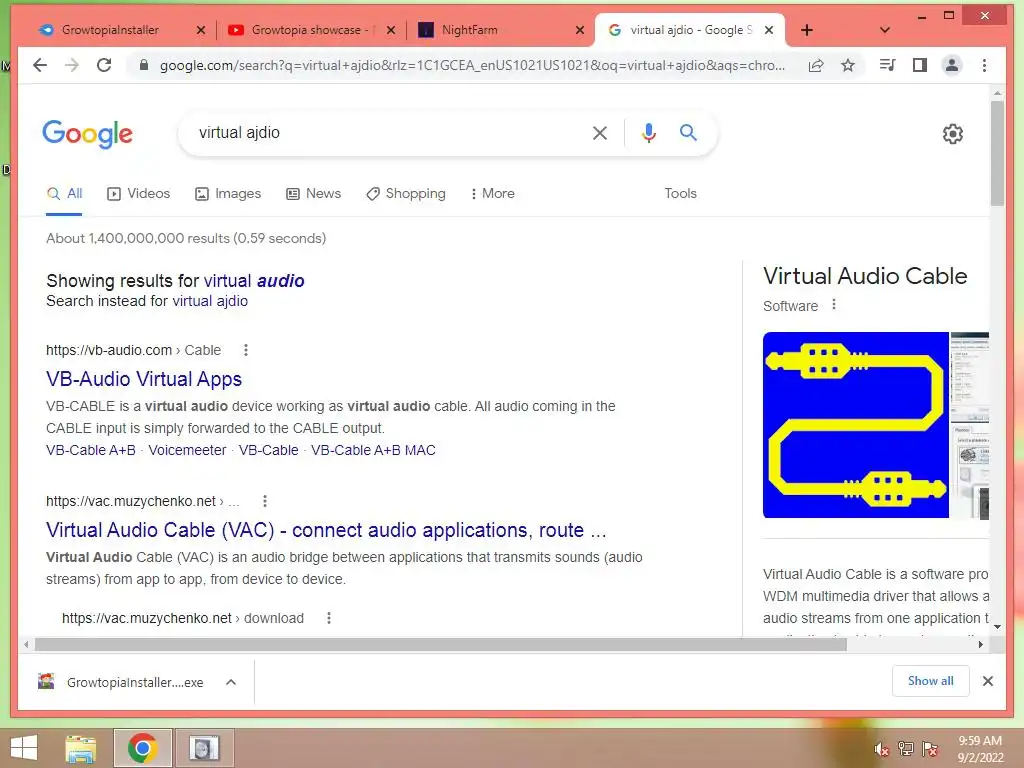Open the third pinned taskbar app
The height and width of the screenshot is (768, 1024).
tap(204, 748)
